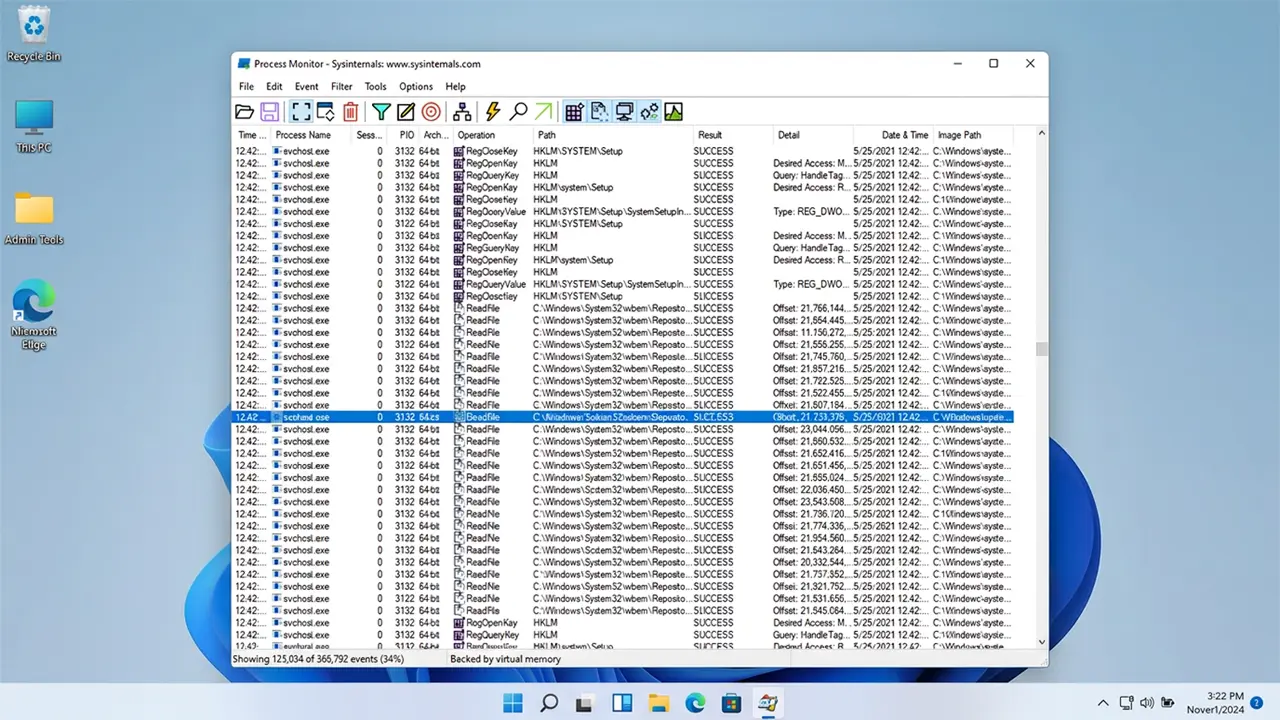Open the notification badge in the tray
1280x720 pixels.
(1256, 703)
